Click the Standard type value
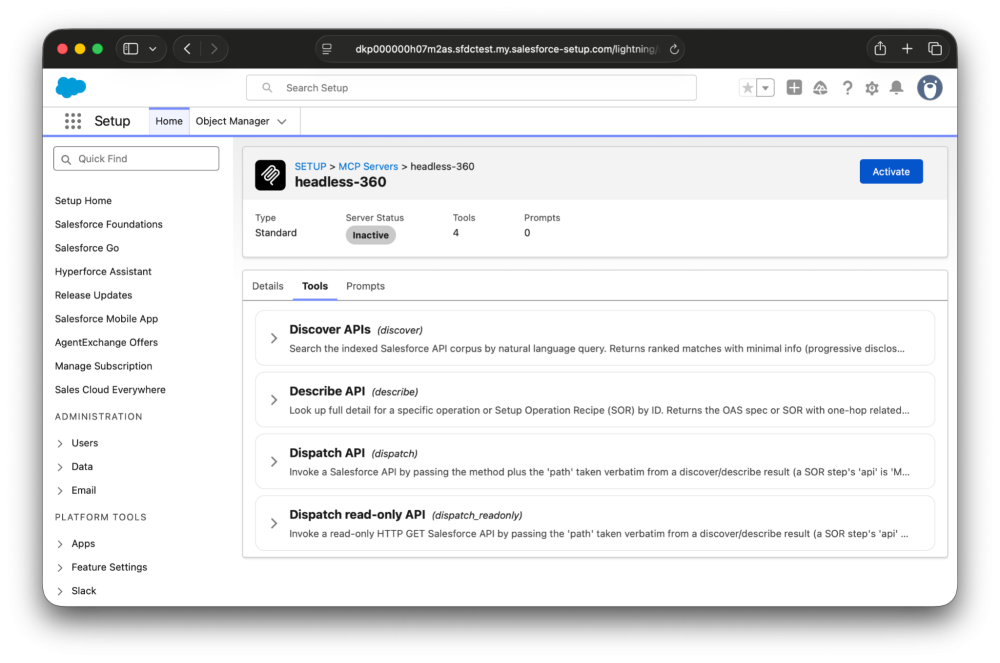The width and height of the screenshot is (1000, 663). click(276, 233)
